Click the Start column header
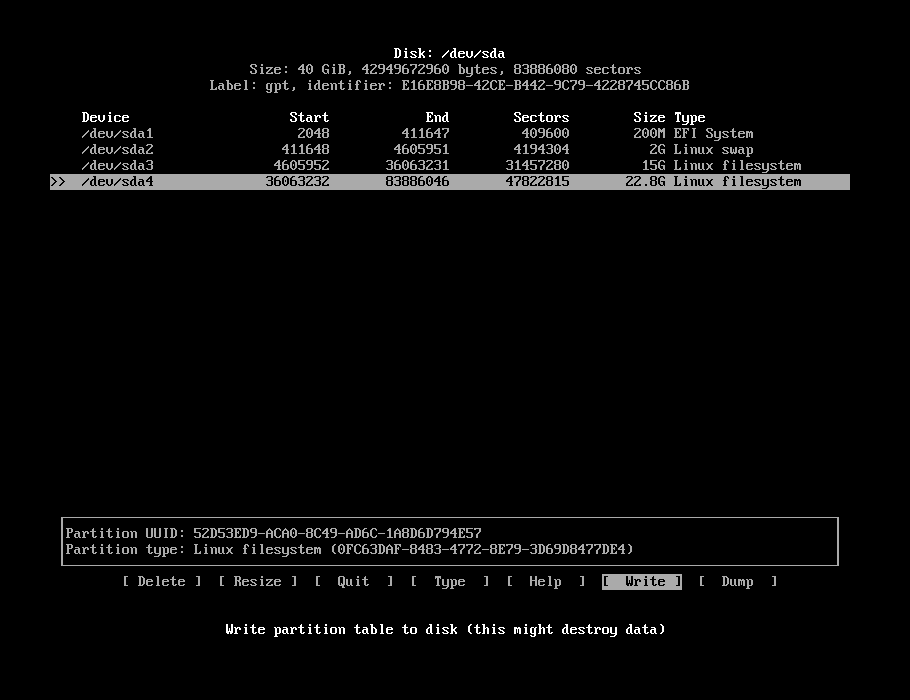The height and width of the screenshot is (700, 910). 309,118
